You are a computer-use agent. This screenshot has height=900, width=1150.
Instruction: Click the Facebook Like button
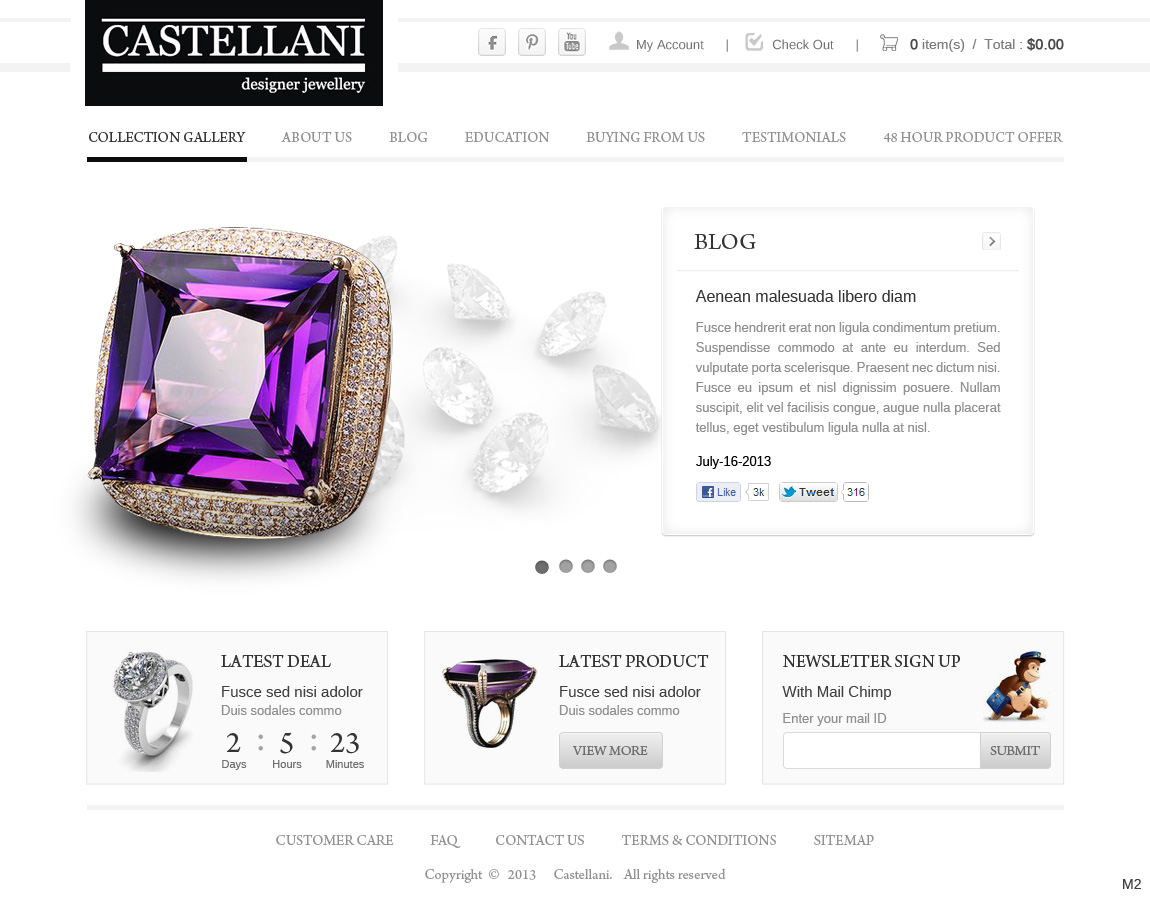click(x=718, y=492)
